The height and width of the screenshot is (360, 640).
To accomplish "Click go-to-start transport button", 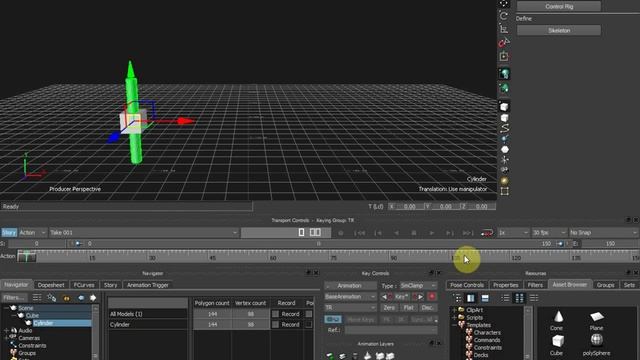I will tap(359, 233).
